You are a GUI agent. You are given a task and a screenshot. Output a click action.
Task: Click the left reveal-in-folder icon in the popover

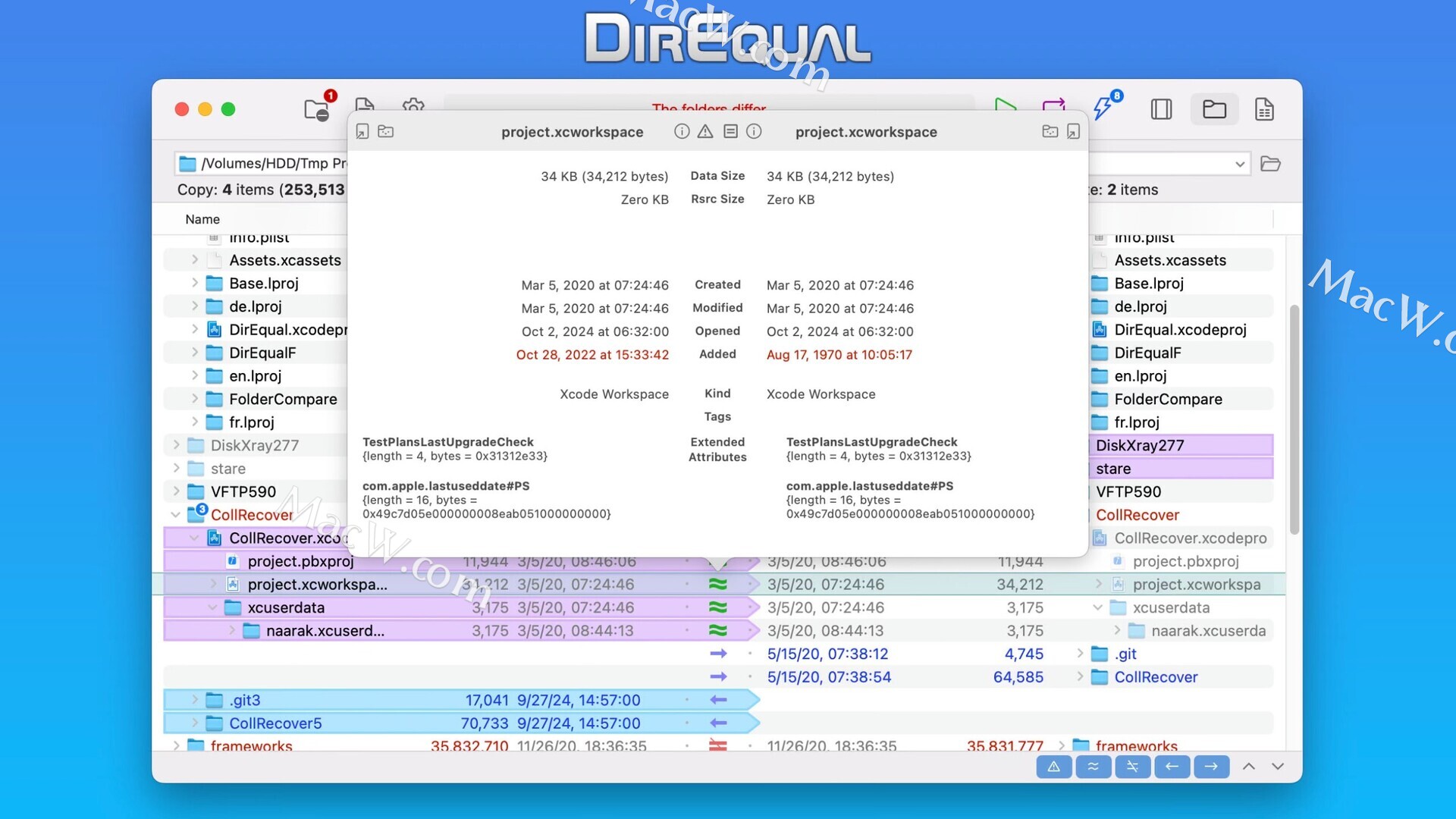pos(386,132)
